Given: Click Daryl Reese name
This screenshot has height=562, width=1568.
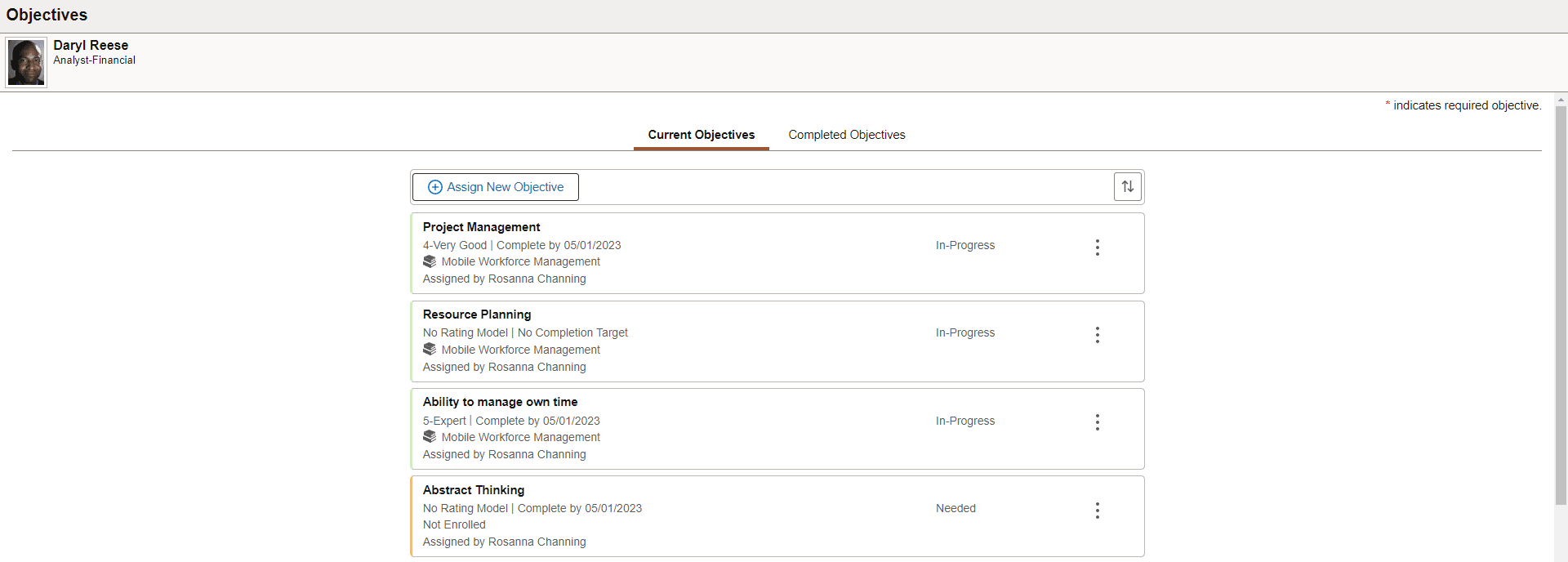Looking at the screenshot, I should [x=91, y=46].
